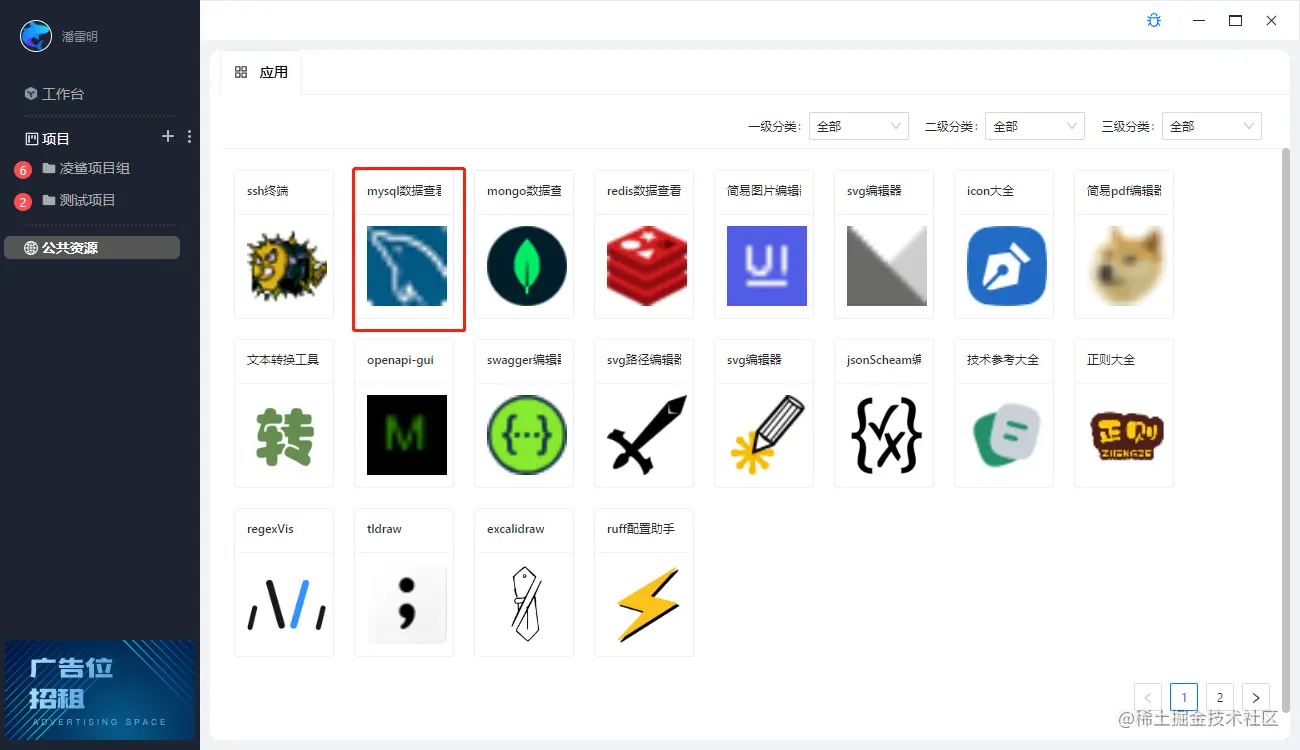Go to page 2

(1219, 697)
